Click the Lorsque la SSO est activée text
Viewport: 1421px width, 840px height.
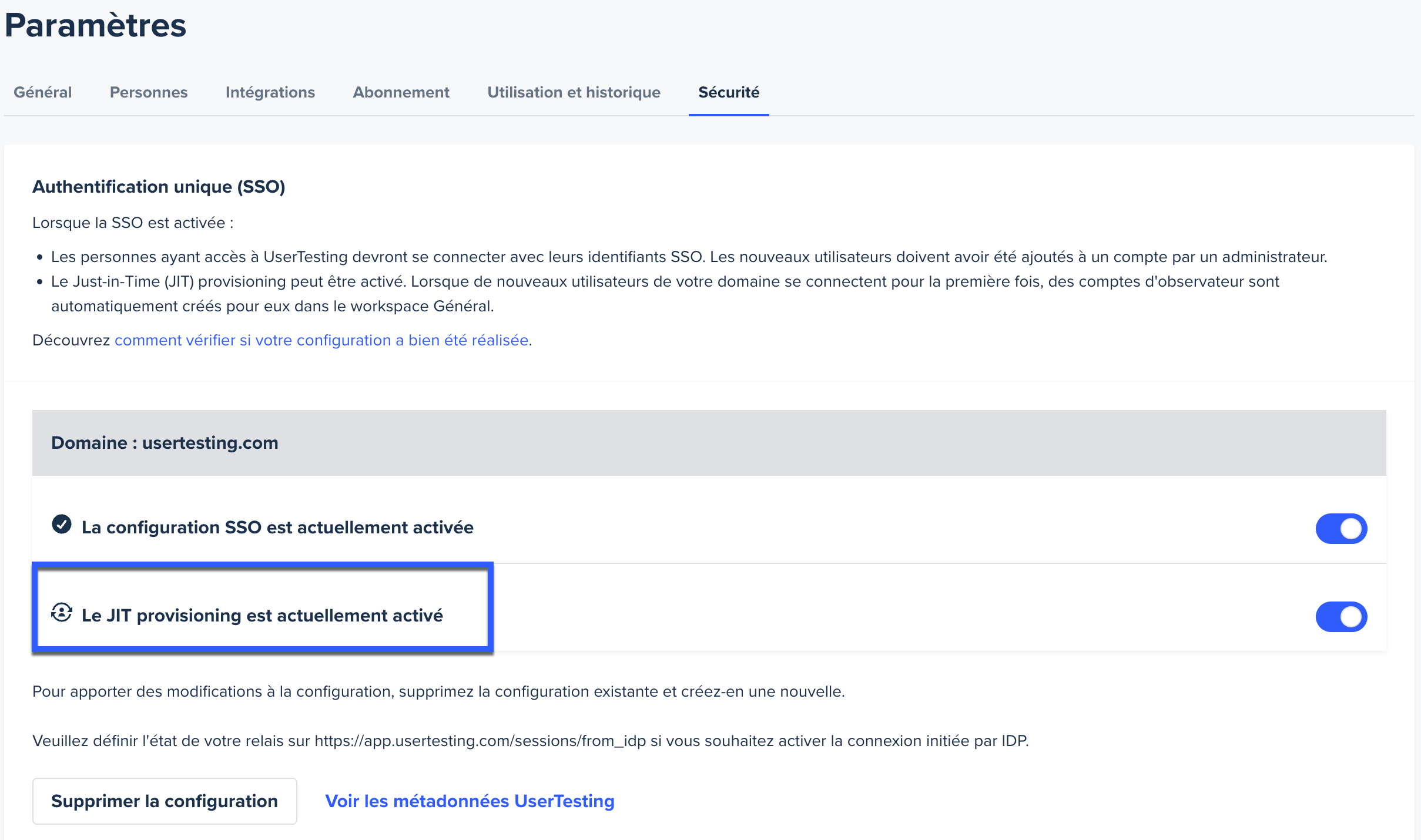tap(133, 223)
